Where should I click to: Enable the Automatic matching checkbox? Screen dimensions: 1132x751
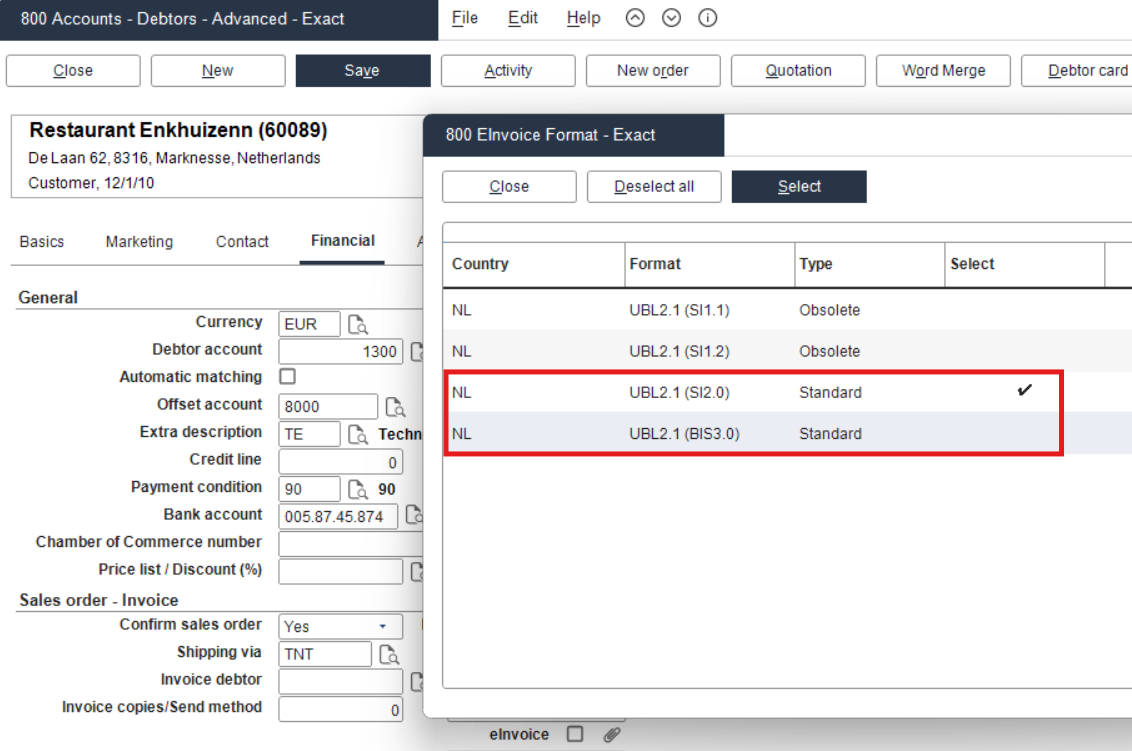tap(288, 377)
